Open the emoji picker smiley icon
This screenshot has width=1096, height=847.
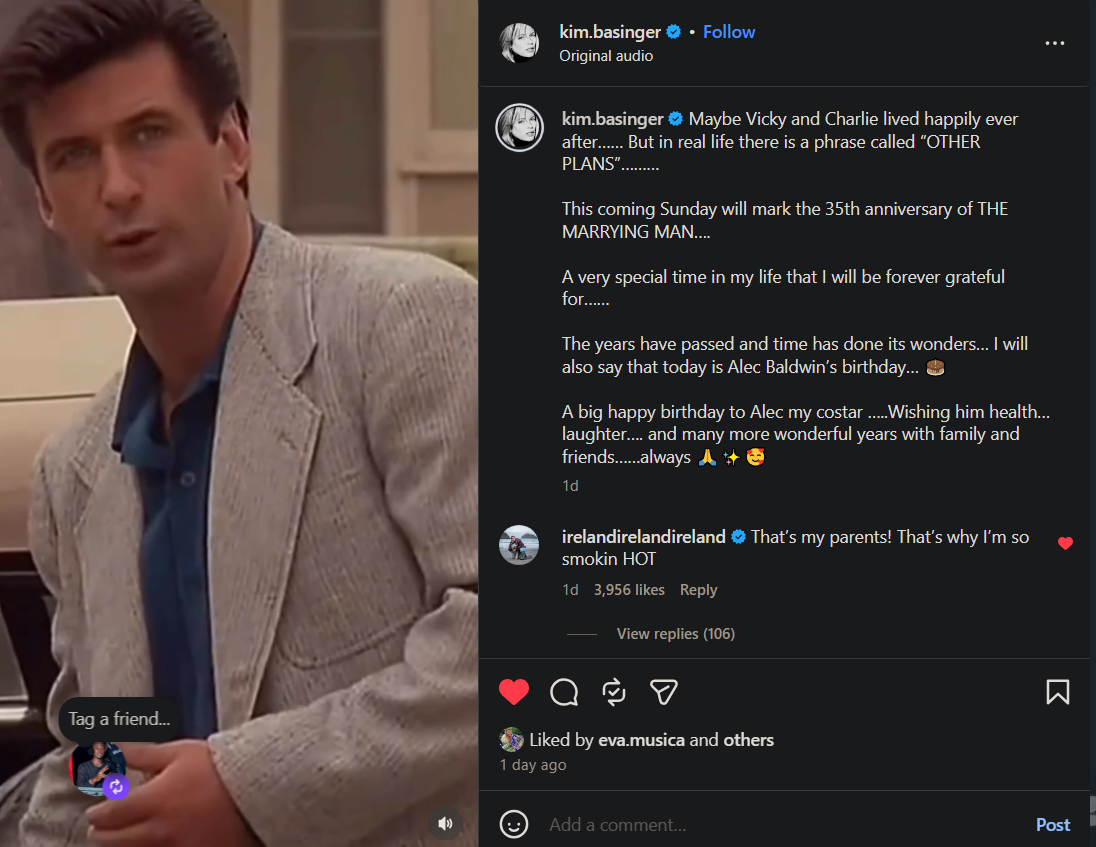[x=514, y=824]
